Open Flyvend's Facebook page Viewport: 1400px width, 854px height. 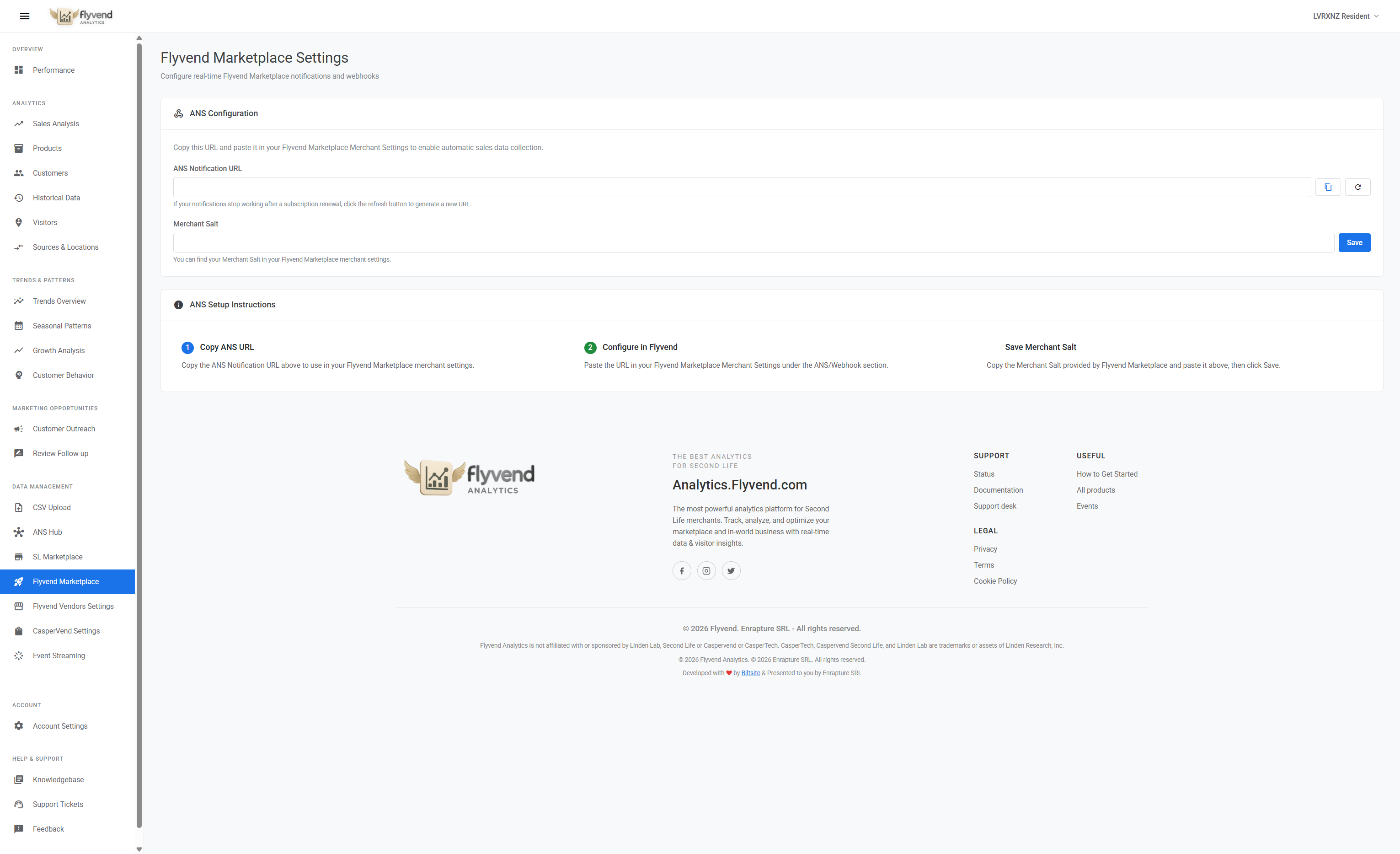pyautogui.click(x=682, y=570)
